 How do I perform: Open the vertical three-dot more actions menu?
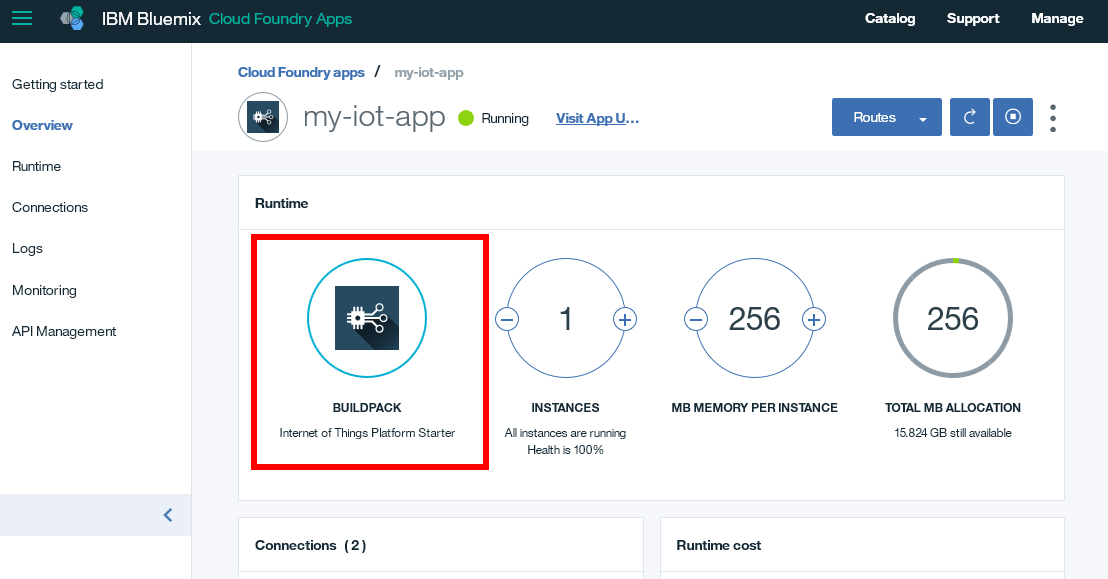pos(1053,118)
